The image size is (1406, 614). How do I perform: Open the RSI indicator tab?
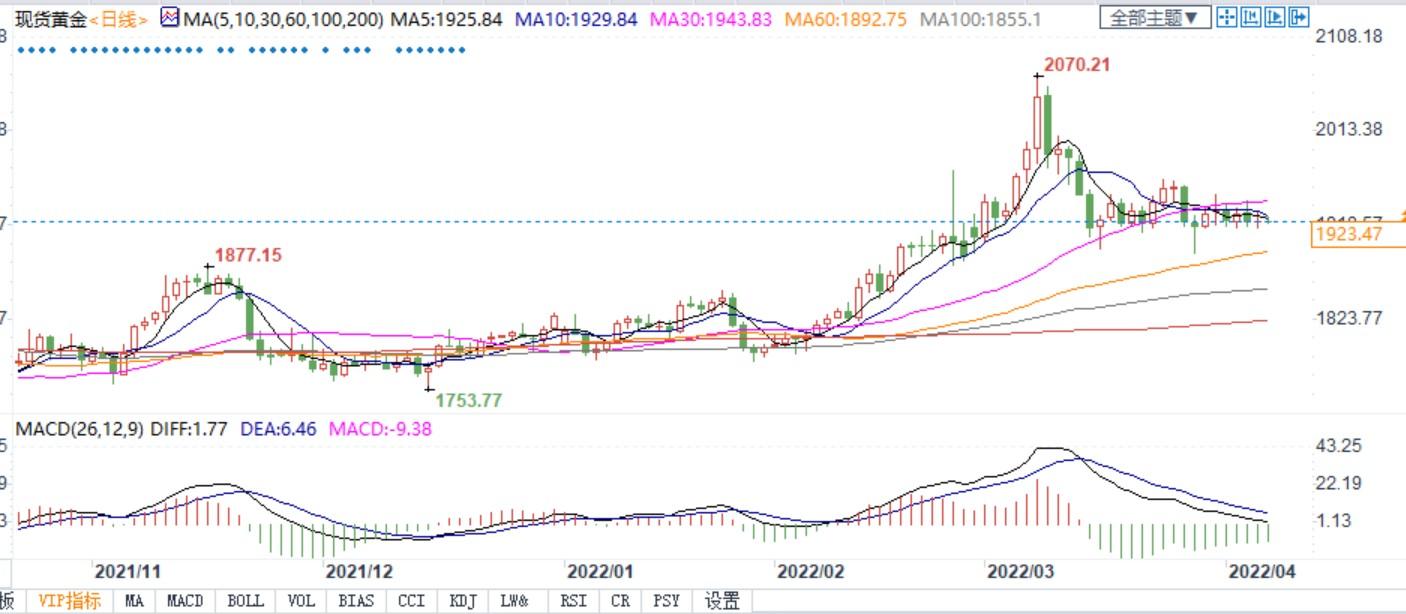pos(573,601)
